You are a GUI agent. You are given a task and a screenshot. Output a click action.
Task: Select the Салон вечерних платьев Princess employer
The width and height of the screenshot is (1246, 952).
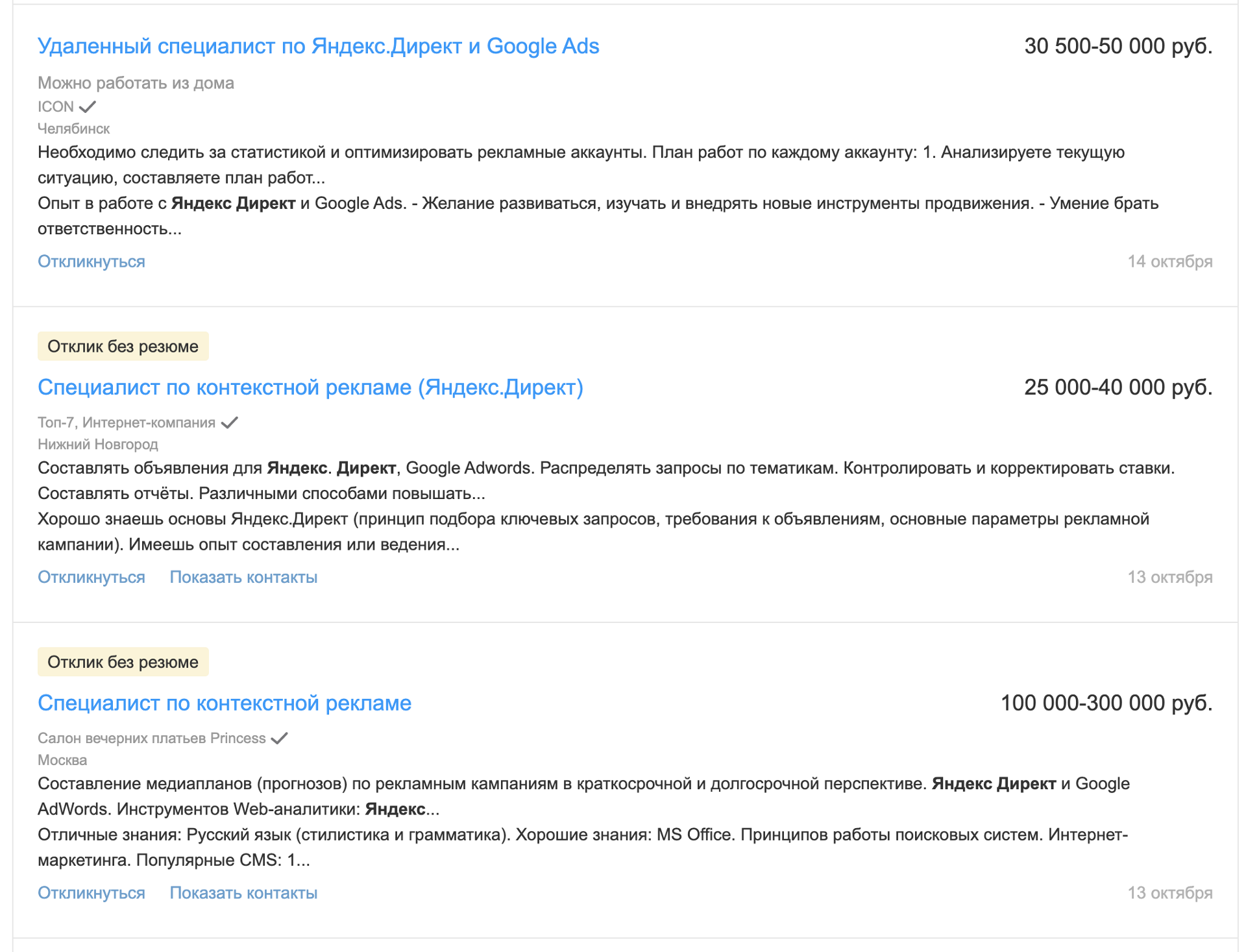(152, 738)
